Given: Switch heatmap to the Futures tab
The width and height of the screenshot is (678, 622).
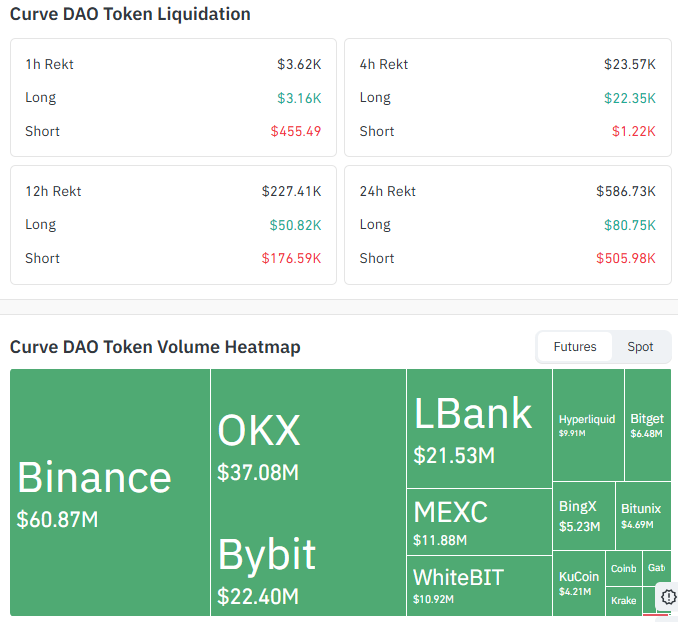Looking at the screenshot, I should point(575,346).
